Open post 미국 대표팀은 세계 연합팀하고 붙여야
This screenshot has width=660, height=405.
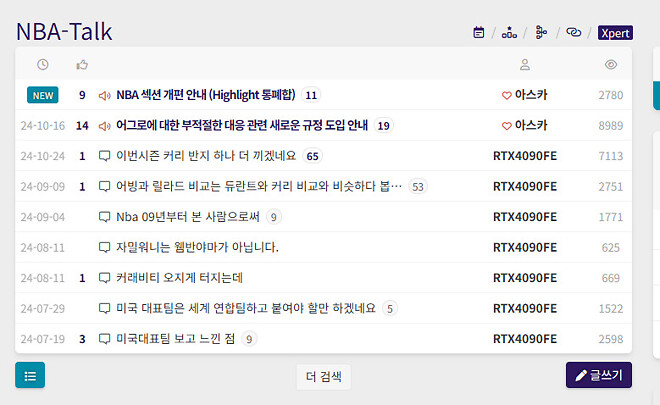pos(246,308)
